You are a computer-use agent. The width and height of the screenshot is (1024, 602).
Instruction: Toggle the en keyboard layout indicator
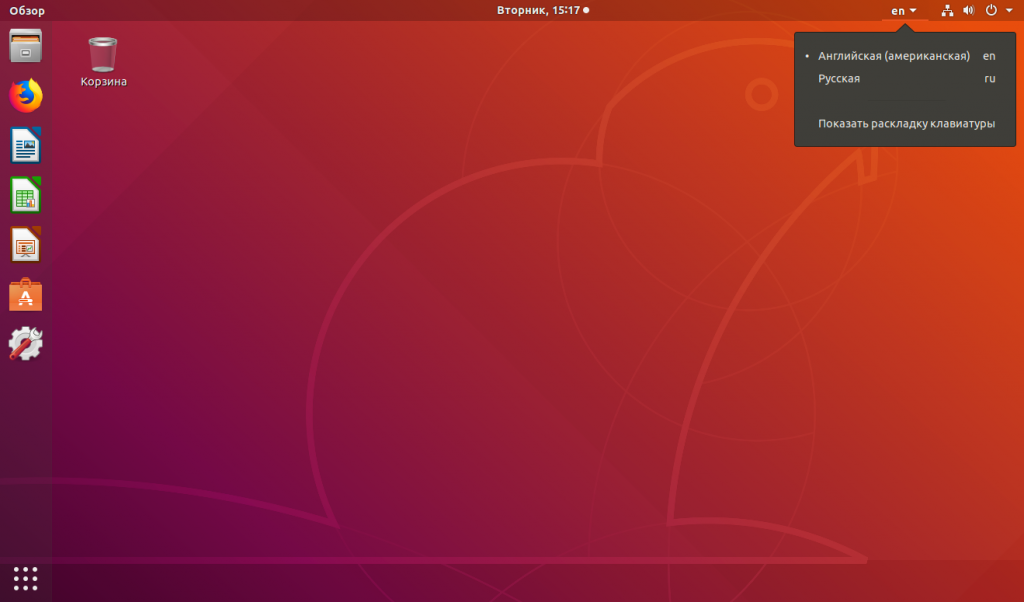point(898,11)
